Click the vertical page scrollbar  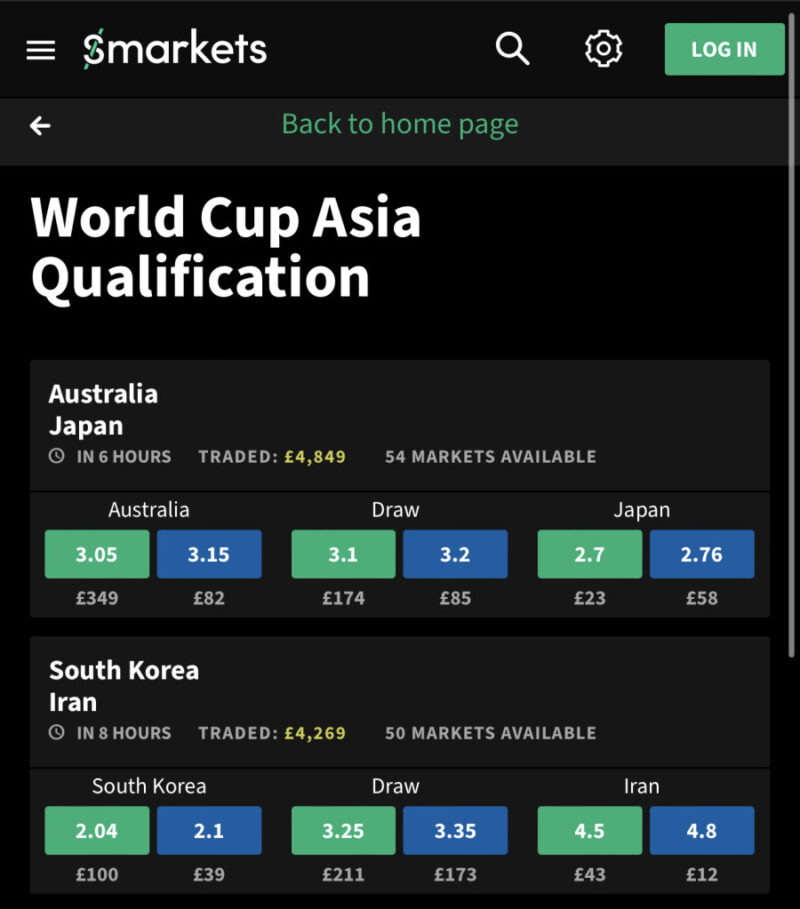click(793, 400)
